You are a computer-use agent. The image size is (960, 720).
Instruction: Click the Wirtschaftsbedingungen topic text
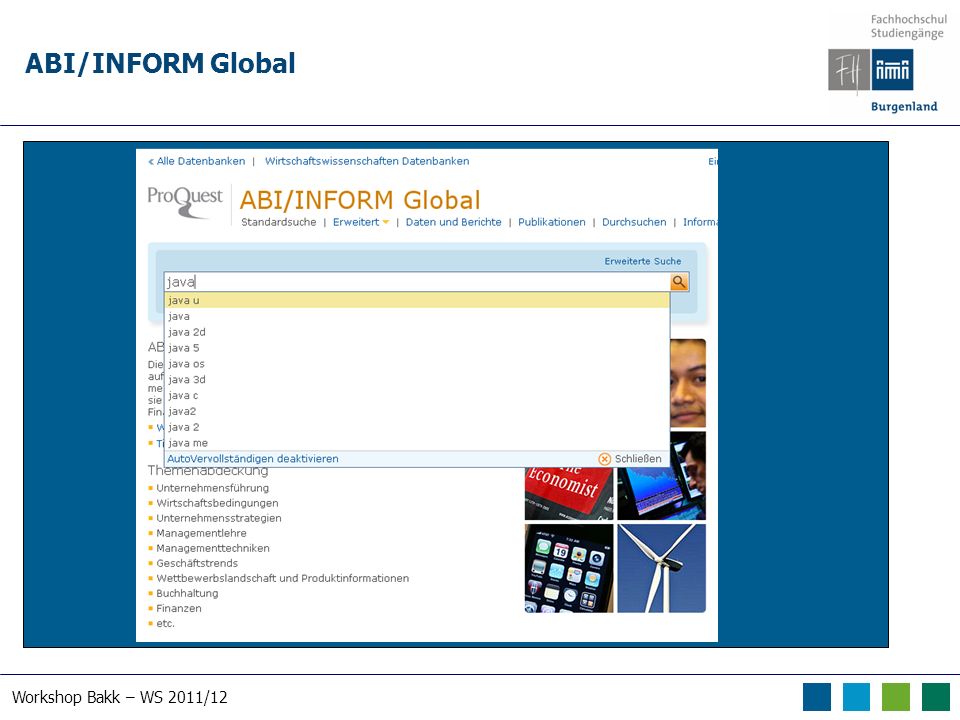217,503
